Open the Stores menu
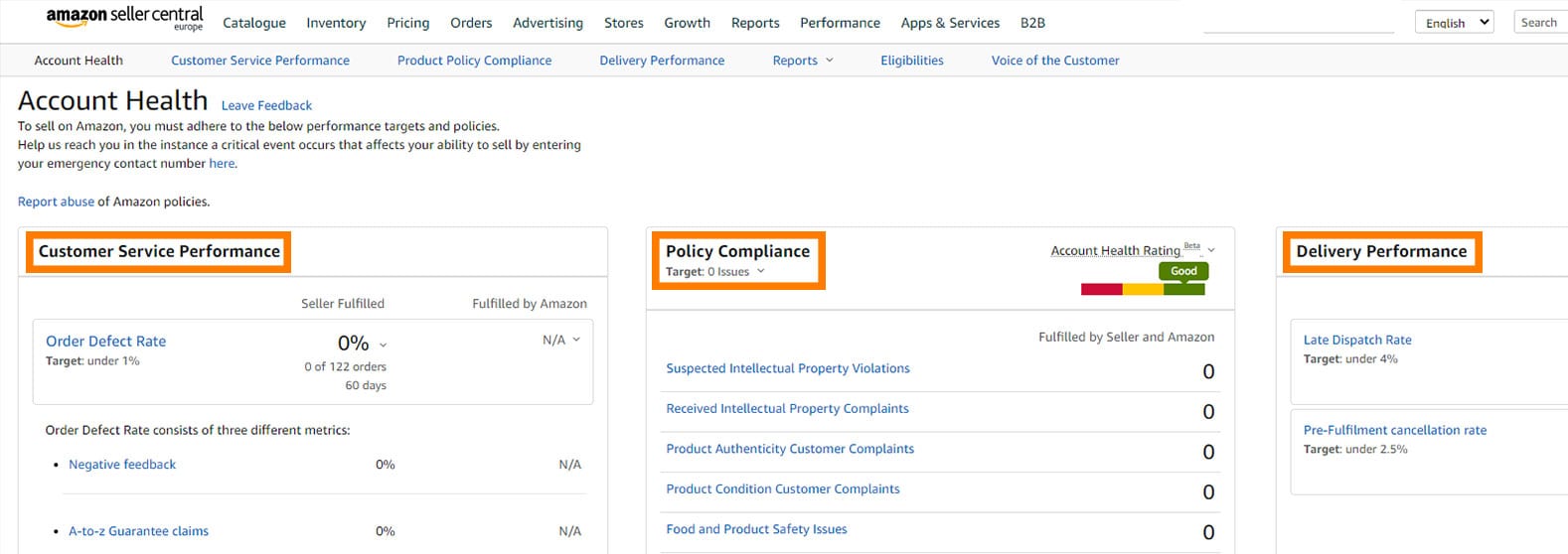 624,23
